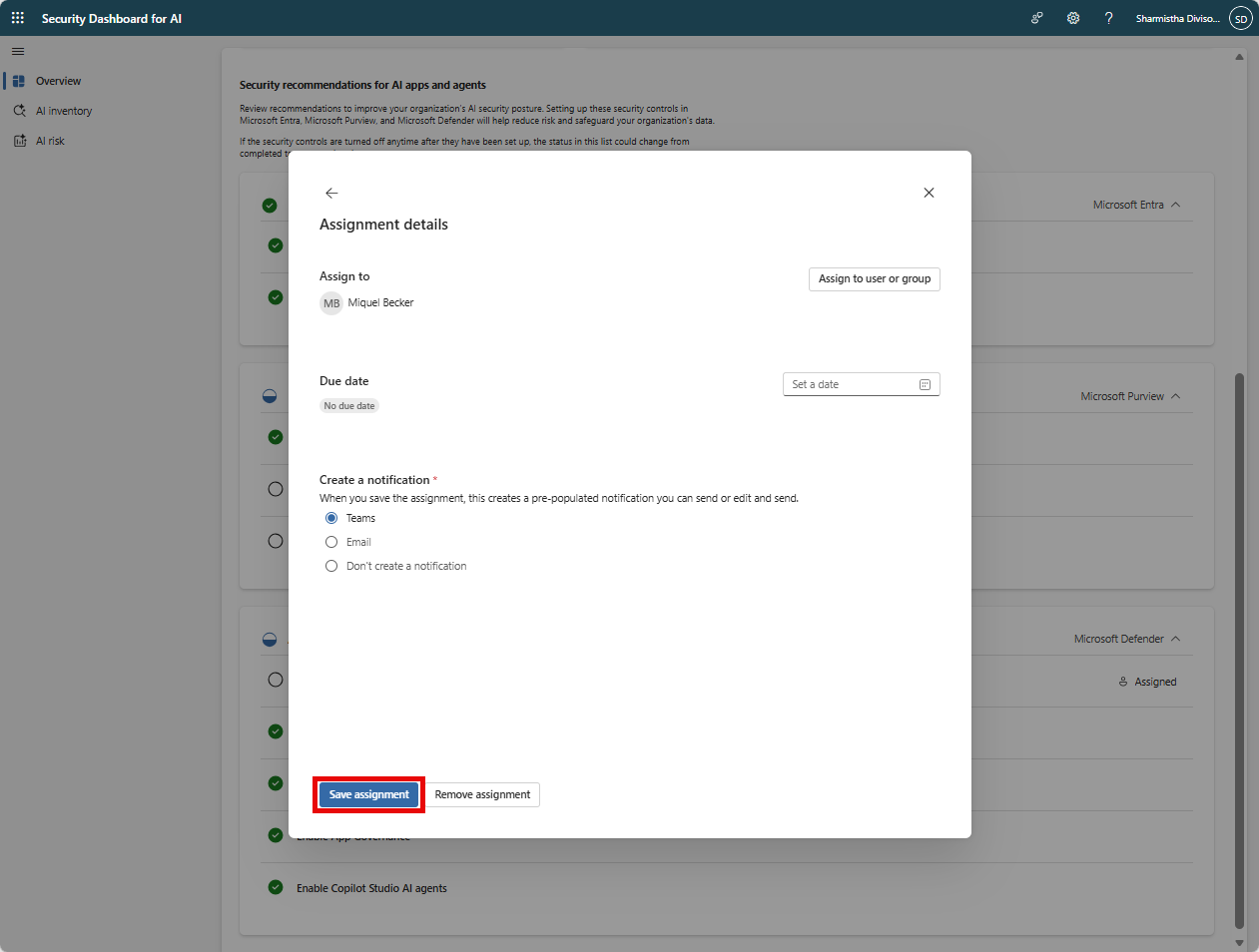Viewport: 1259px width, 952px height.
Task: Click the scrollbar down arrow
Action: [x=1239, y=943]
